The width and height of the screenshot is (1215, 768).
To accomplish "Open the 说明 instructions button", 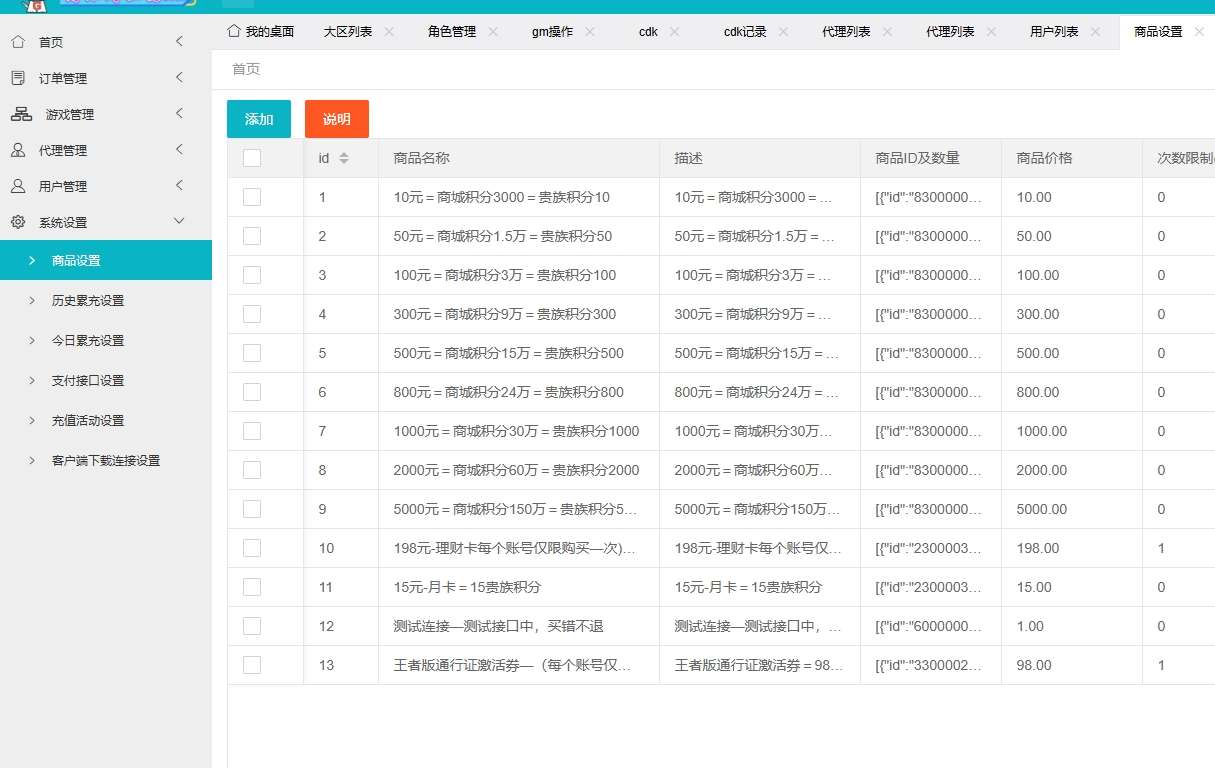I will pyautogui.click(x=336, y=118).
